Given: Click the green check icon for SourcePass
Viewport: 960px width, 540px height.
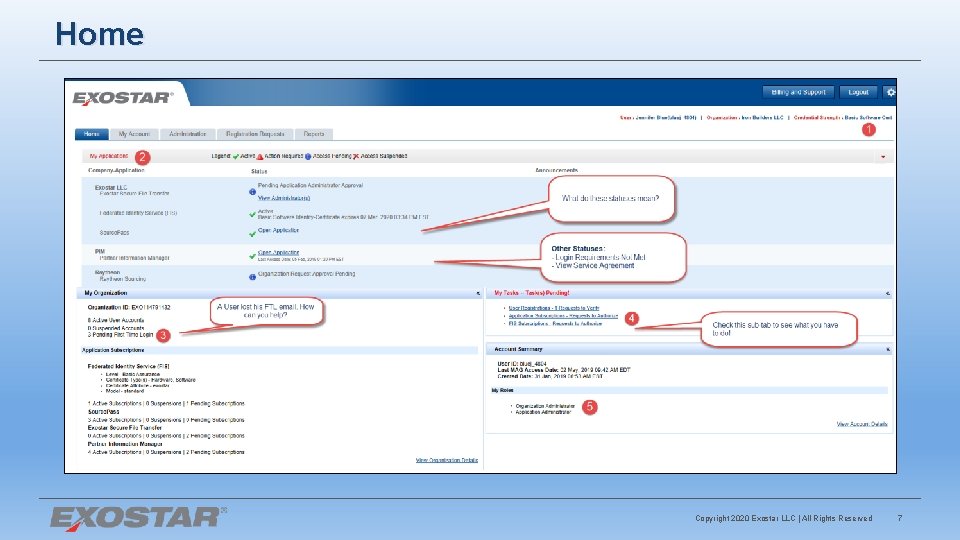Looking at the screenshot, I should 252,234.
